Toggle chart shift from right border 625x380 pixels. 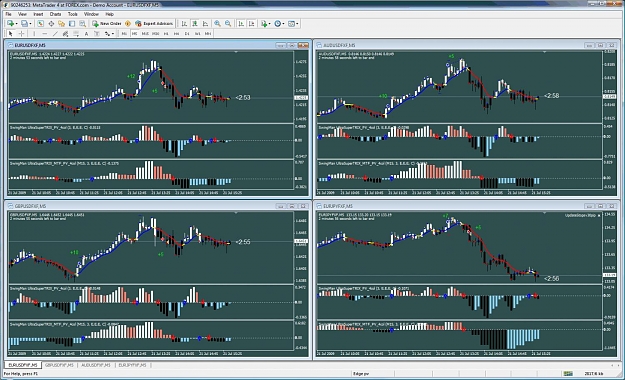(252, 24)
